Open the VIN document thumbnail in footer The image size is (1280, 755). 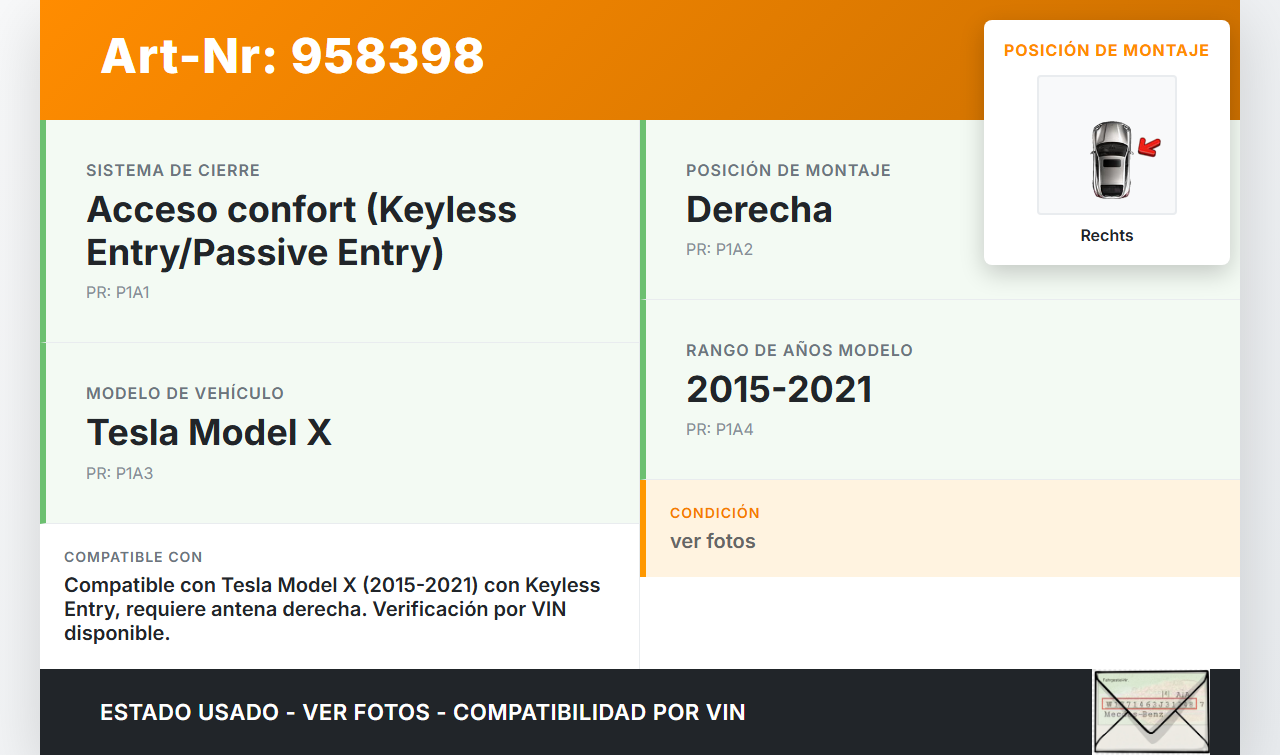(x=1150, y=710)
